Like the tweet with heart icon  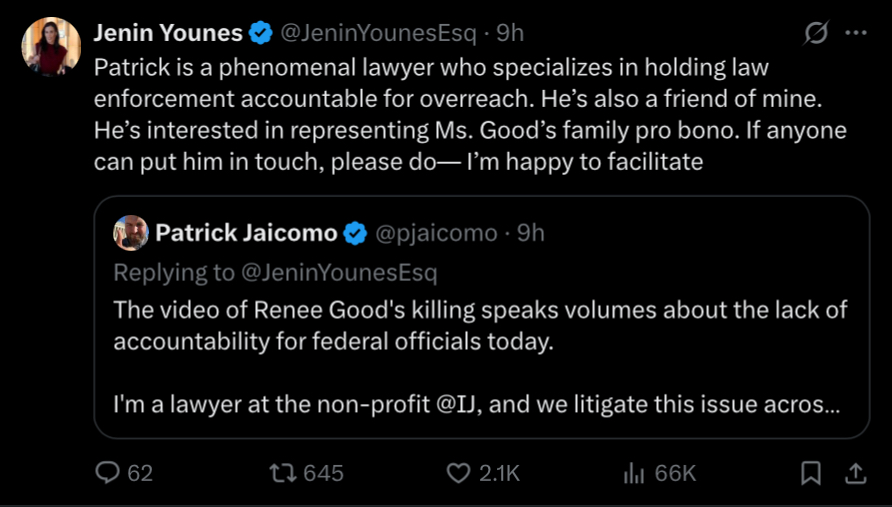tap(458, 472)
